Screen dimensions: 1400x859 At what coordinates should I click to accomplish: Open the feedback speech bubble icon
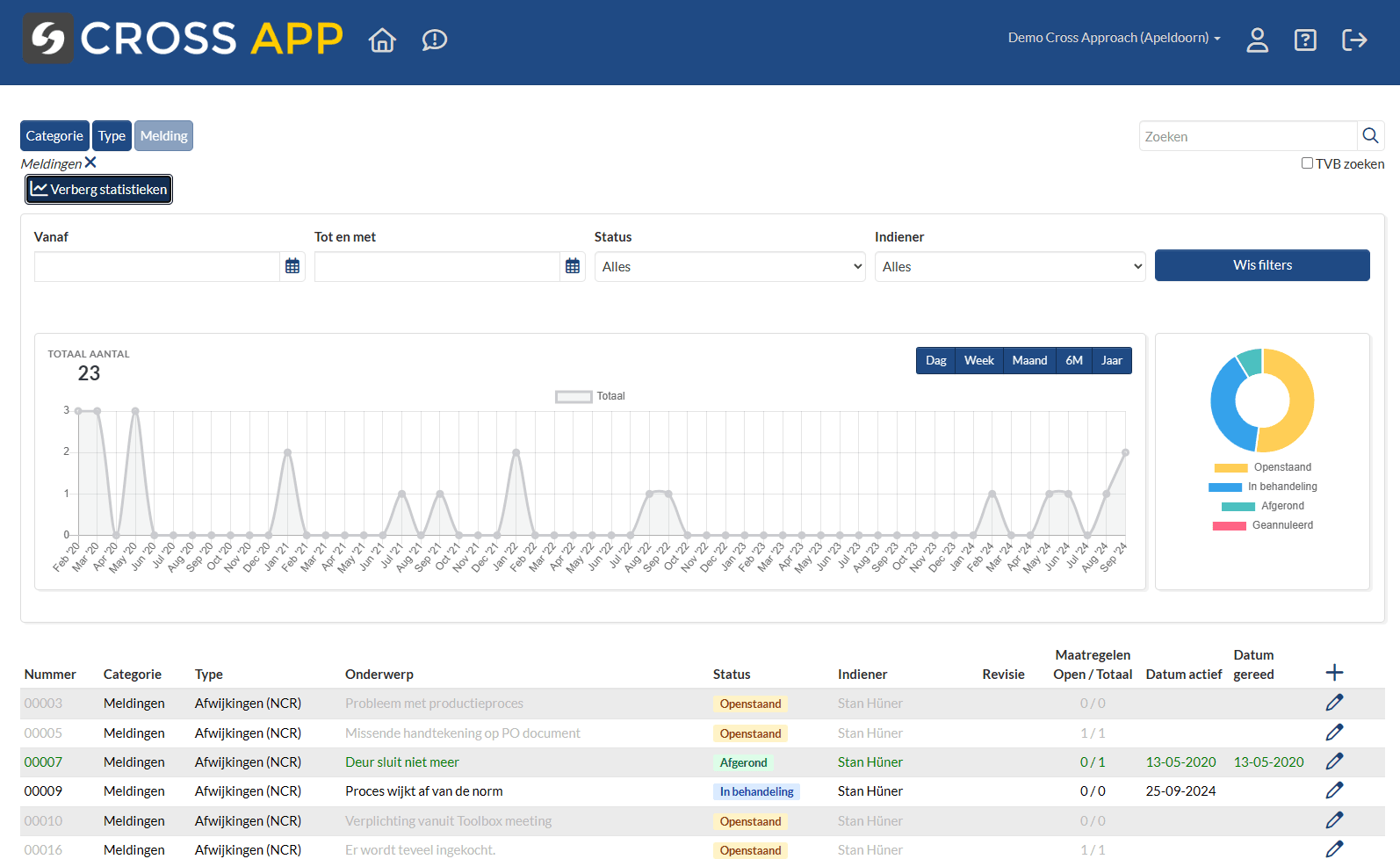coord(434,40)
